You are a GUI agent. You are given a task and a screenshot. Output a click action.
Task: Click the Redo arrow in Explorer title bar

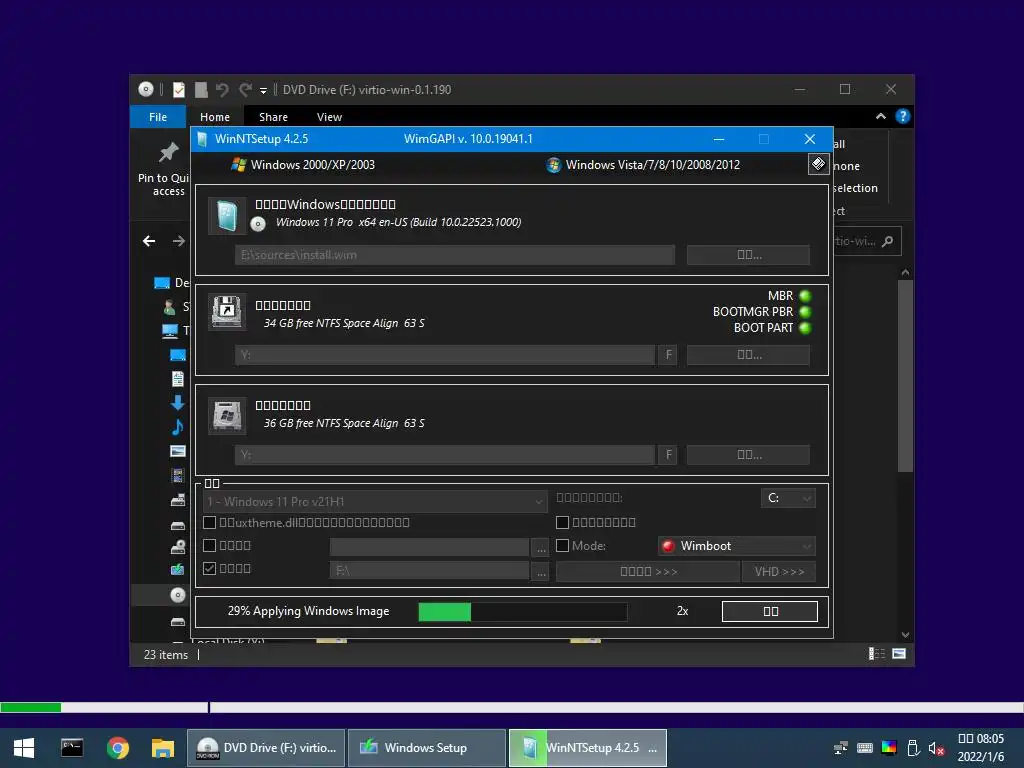click(x=245, y=89)
